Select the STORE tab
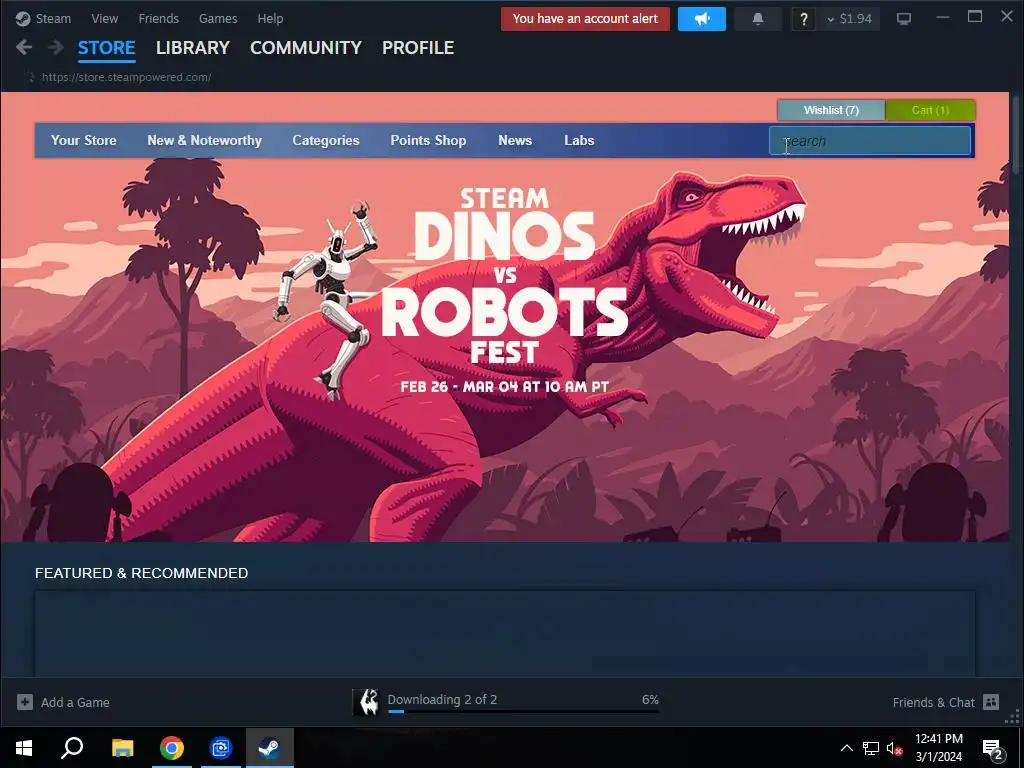Viewport: 1024px width, 768px height. (x=106, y=48)
